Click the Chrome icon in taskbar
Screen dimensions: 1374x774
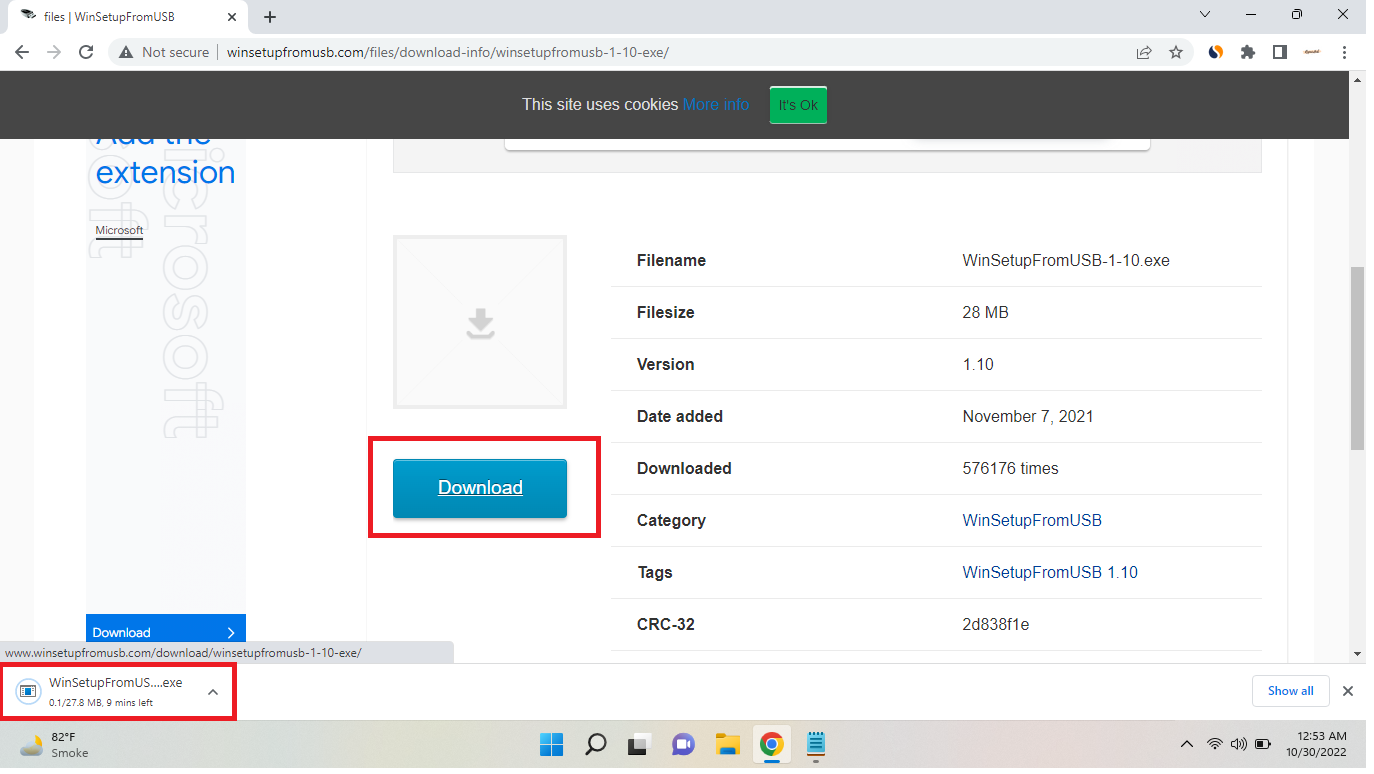click(x=771, y=744)
